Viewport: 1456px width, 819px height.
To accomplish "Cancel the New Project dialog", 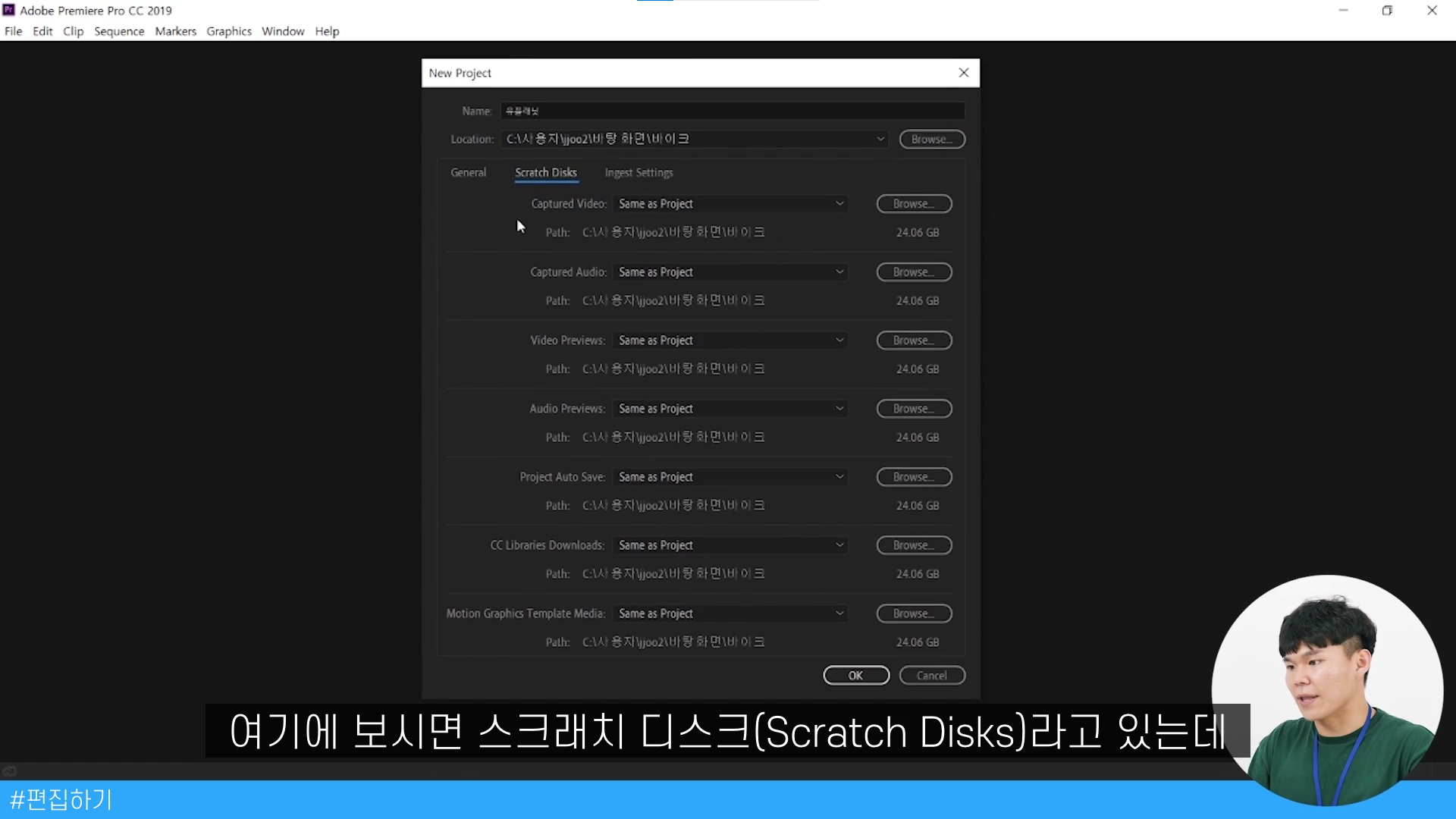I will [x=932, y=676].
